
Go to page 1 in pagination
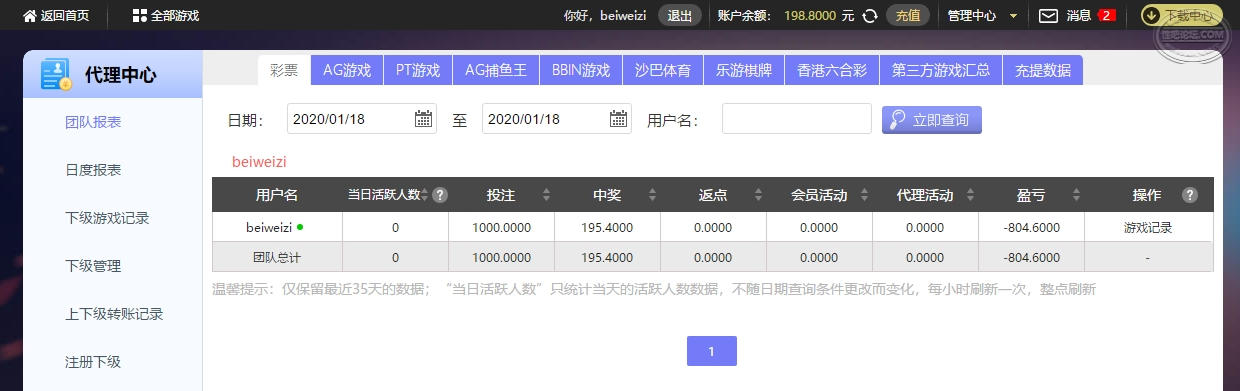[x=712, y=351]
